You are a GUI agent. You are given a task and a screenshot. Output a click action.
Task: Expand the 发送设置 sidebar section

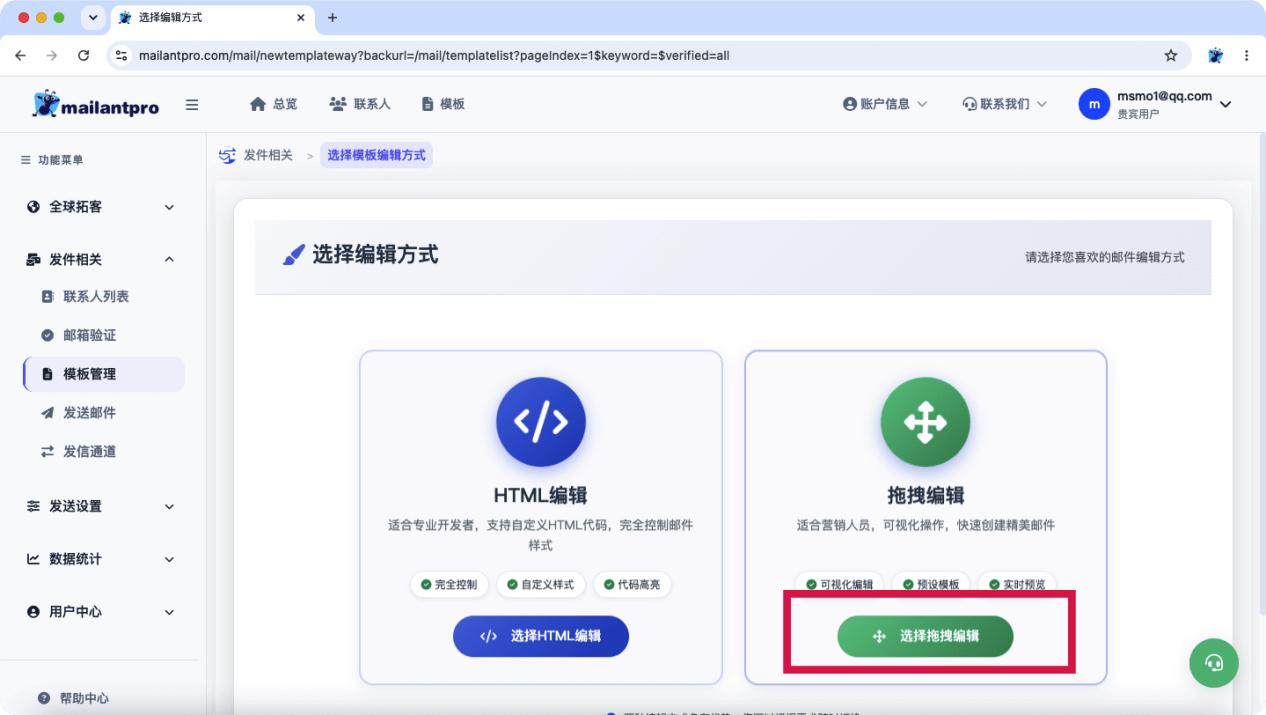click(100, 506)
